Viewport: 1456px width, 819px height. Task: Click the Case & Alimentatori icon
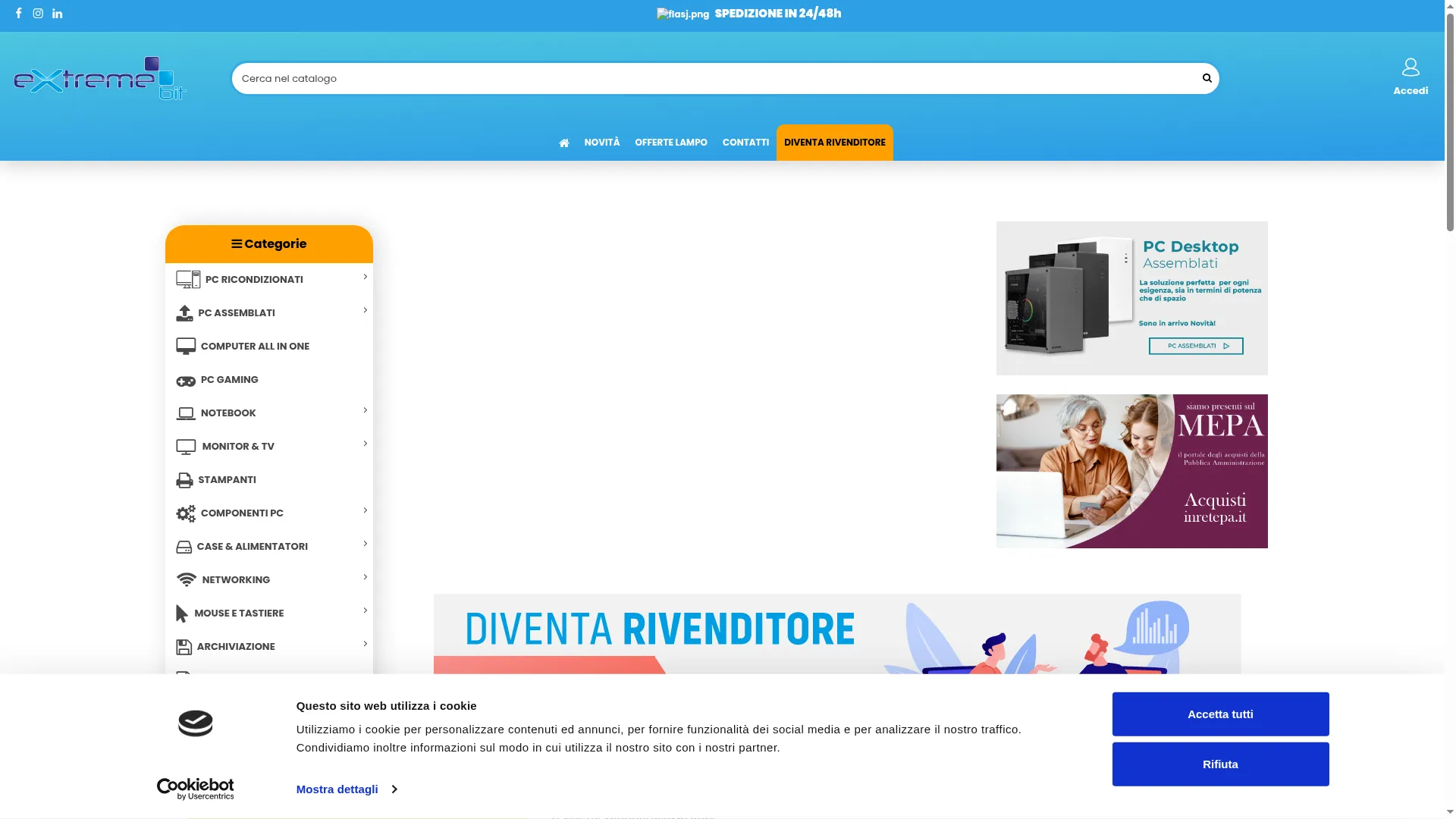pos(184,547)
